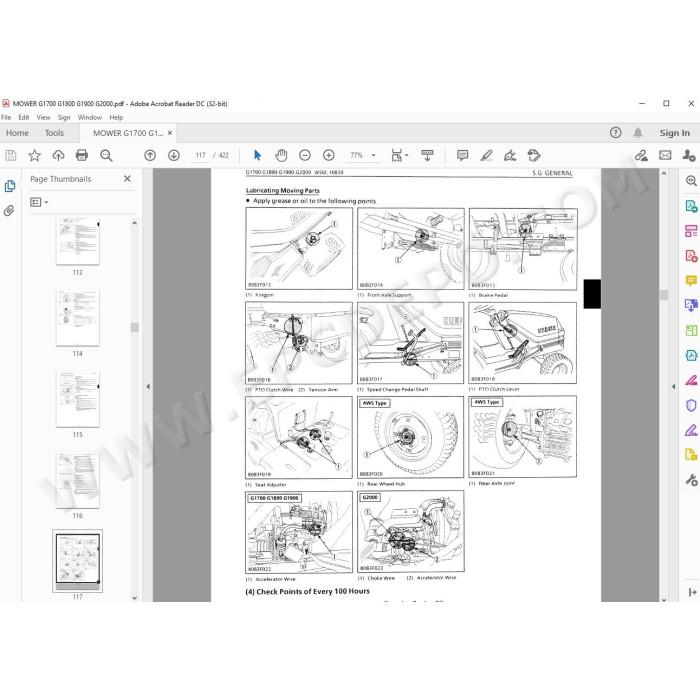Zoom out with the minus icon

[304, 155]
